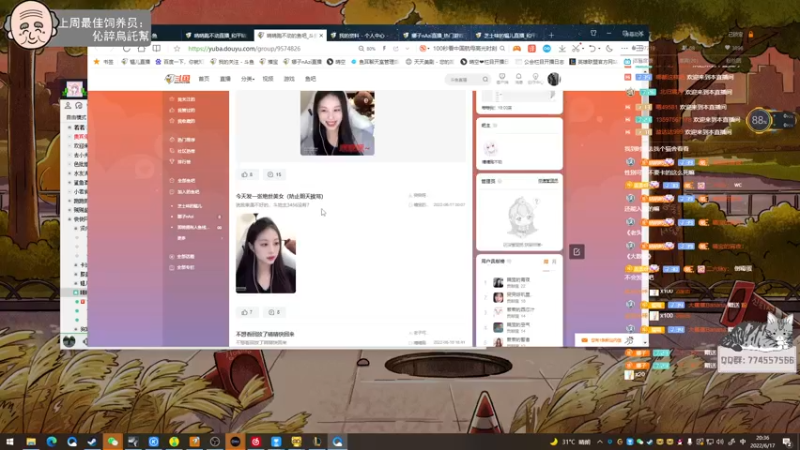Click the address bar URL yuba.douyu.com
This screenshot has width=800, height=450.
click(x=244, y=48)
